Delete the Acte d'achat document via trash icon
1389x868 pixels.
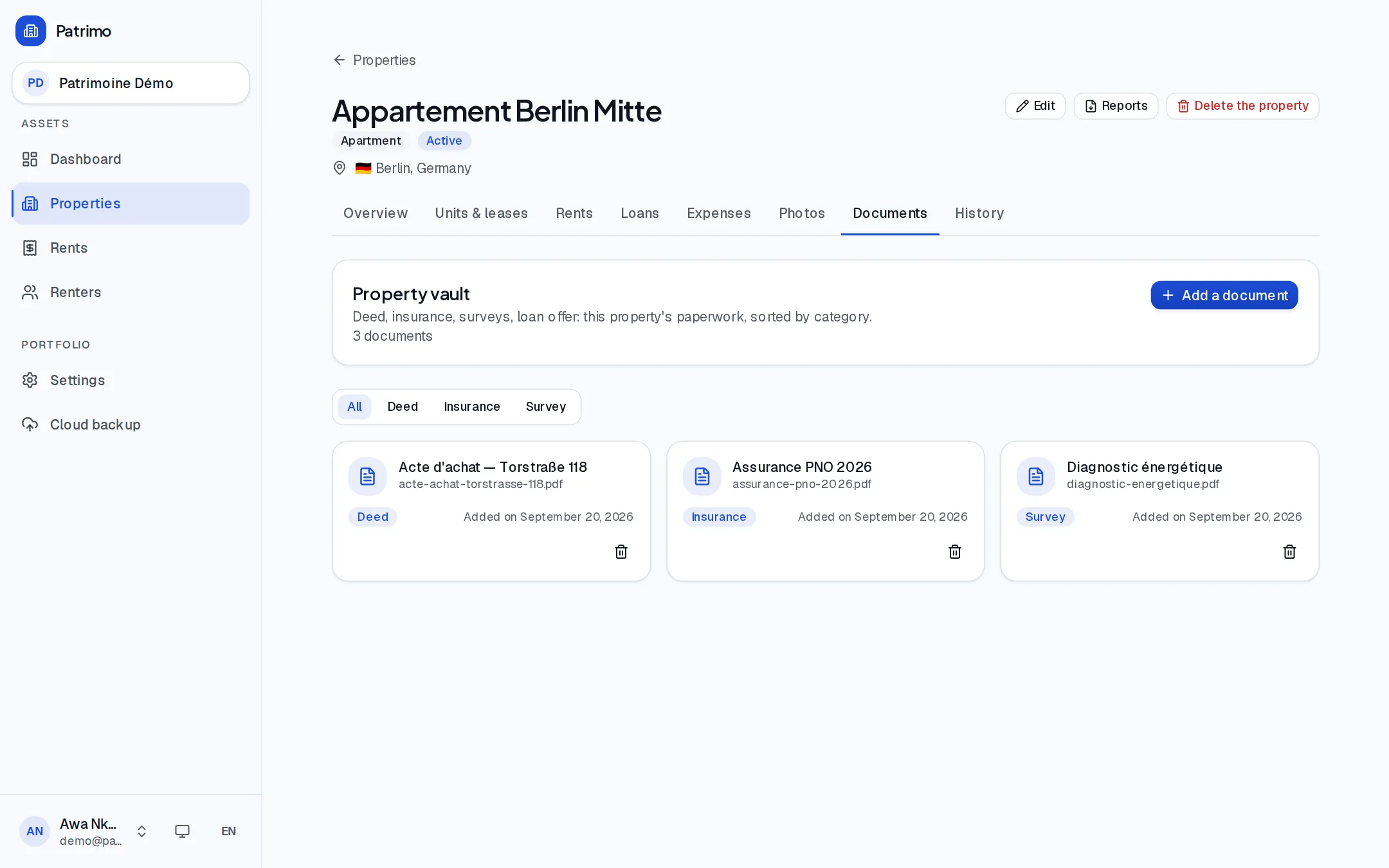coord(621,552)
